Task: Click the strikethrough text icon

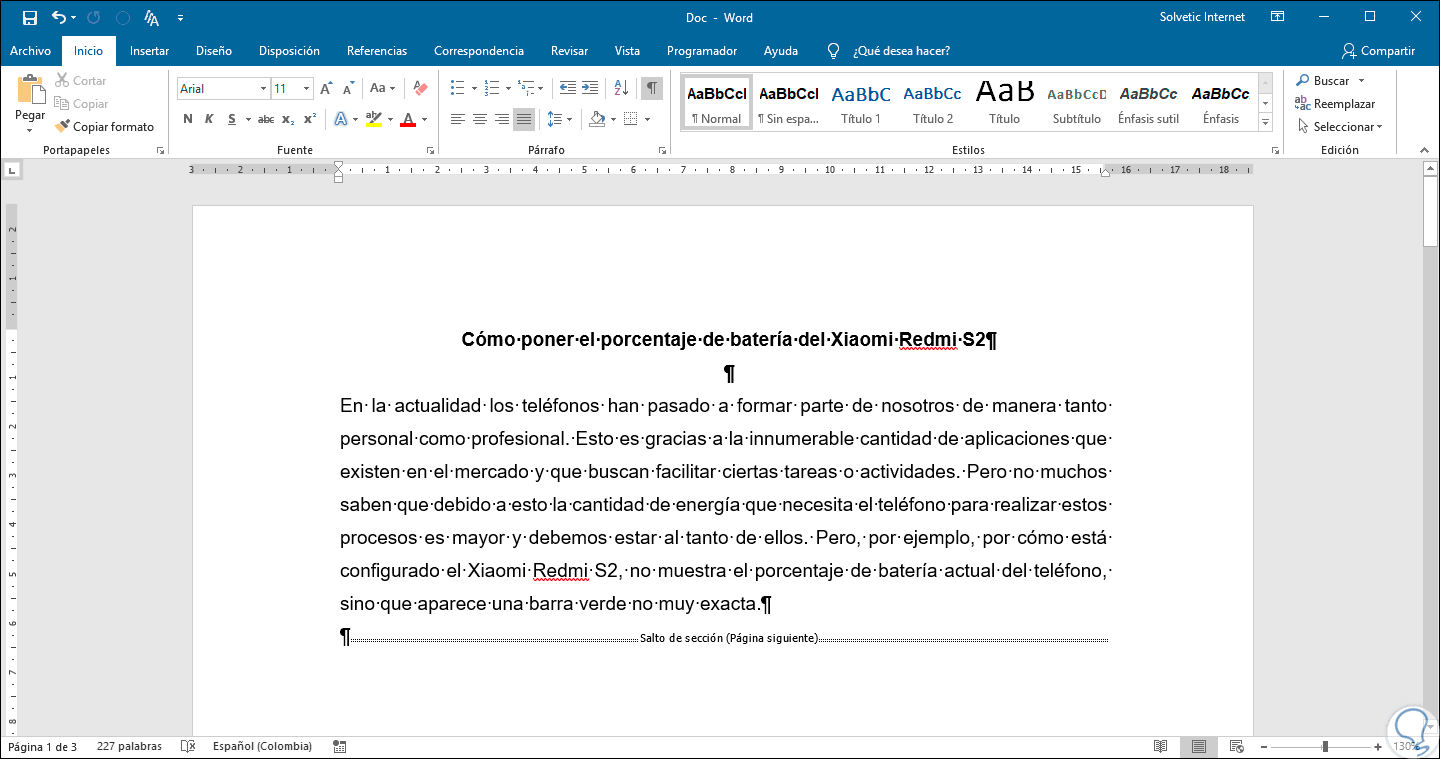Action: [266, 120]
